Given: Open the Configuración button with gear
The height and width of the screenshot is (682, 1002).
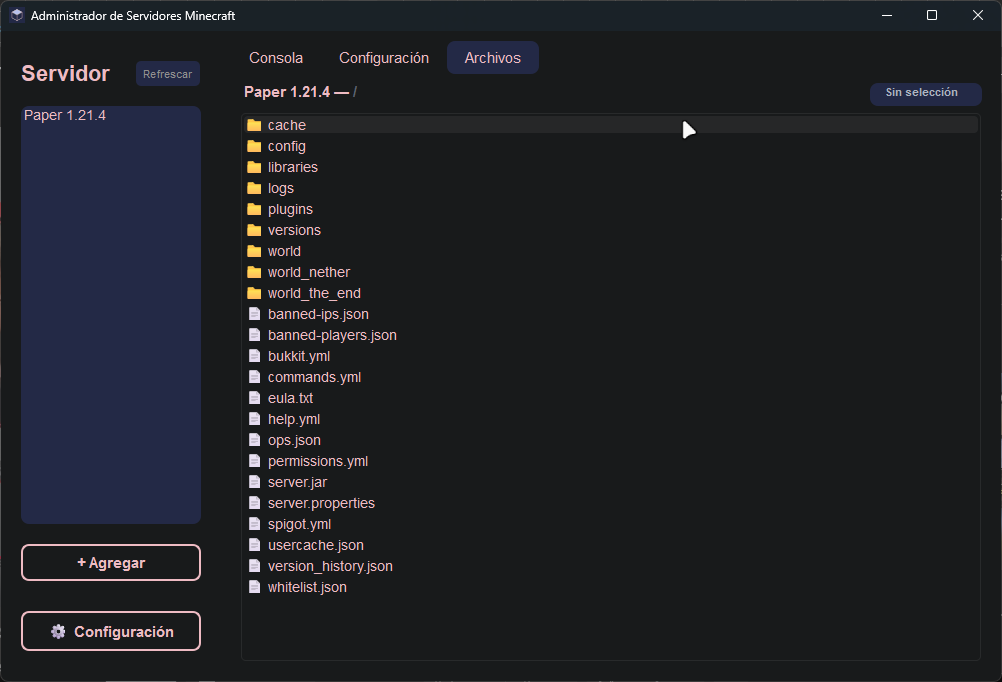Looking at the screenshot, I should point(111,632).
